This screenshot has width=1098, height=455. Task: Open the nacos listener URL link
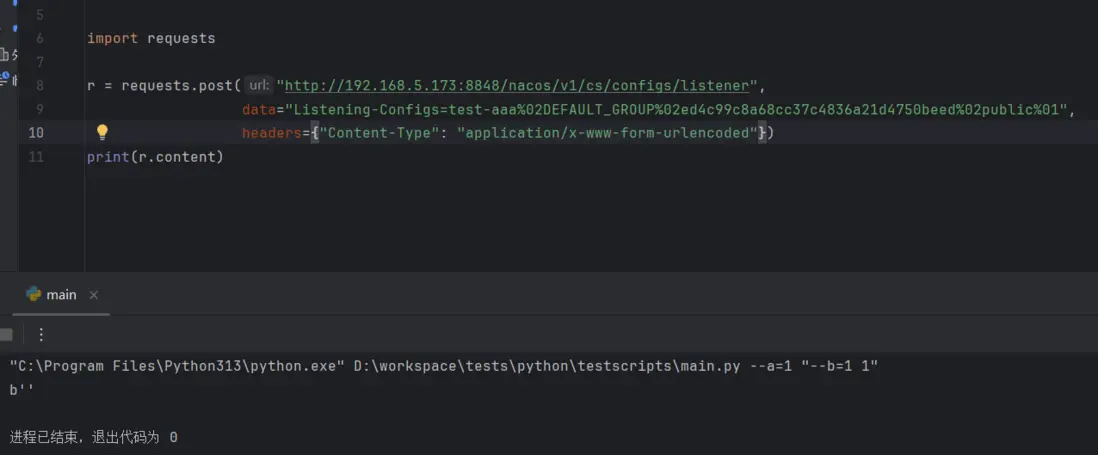(x=516, y=86)
